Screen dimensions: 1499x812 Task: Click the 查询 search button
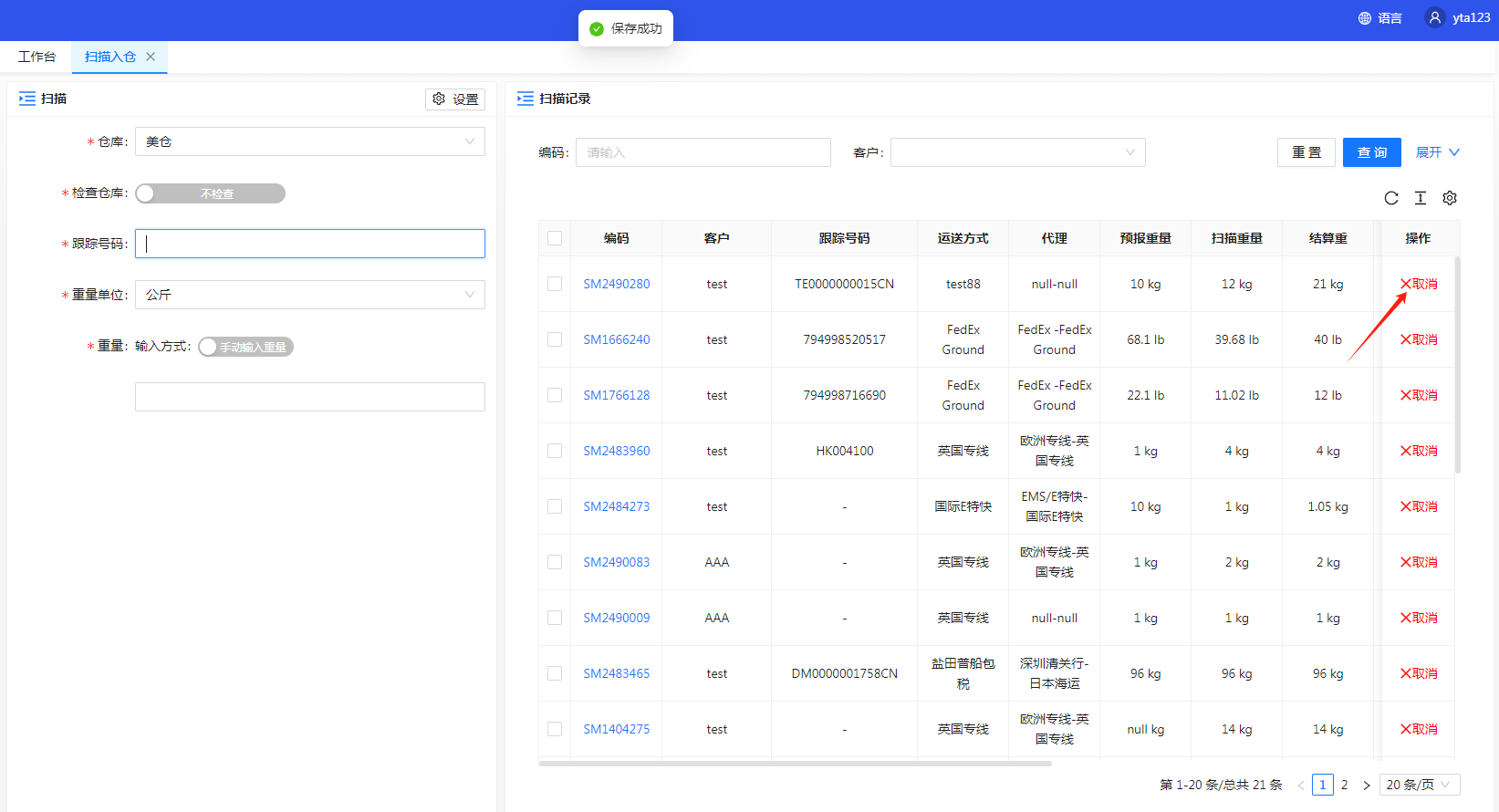click(x=1371, y=152)
